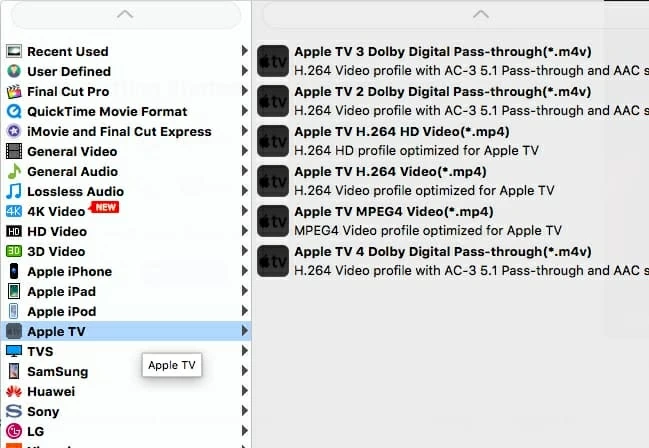This screenshot has height=448, width=649.
Task: Expand the Lossless Audio category arrow
Action: 245,191
